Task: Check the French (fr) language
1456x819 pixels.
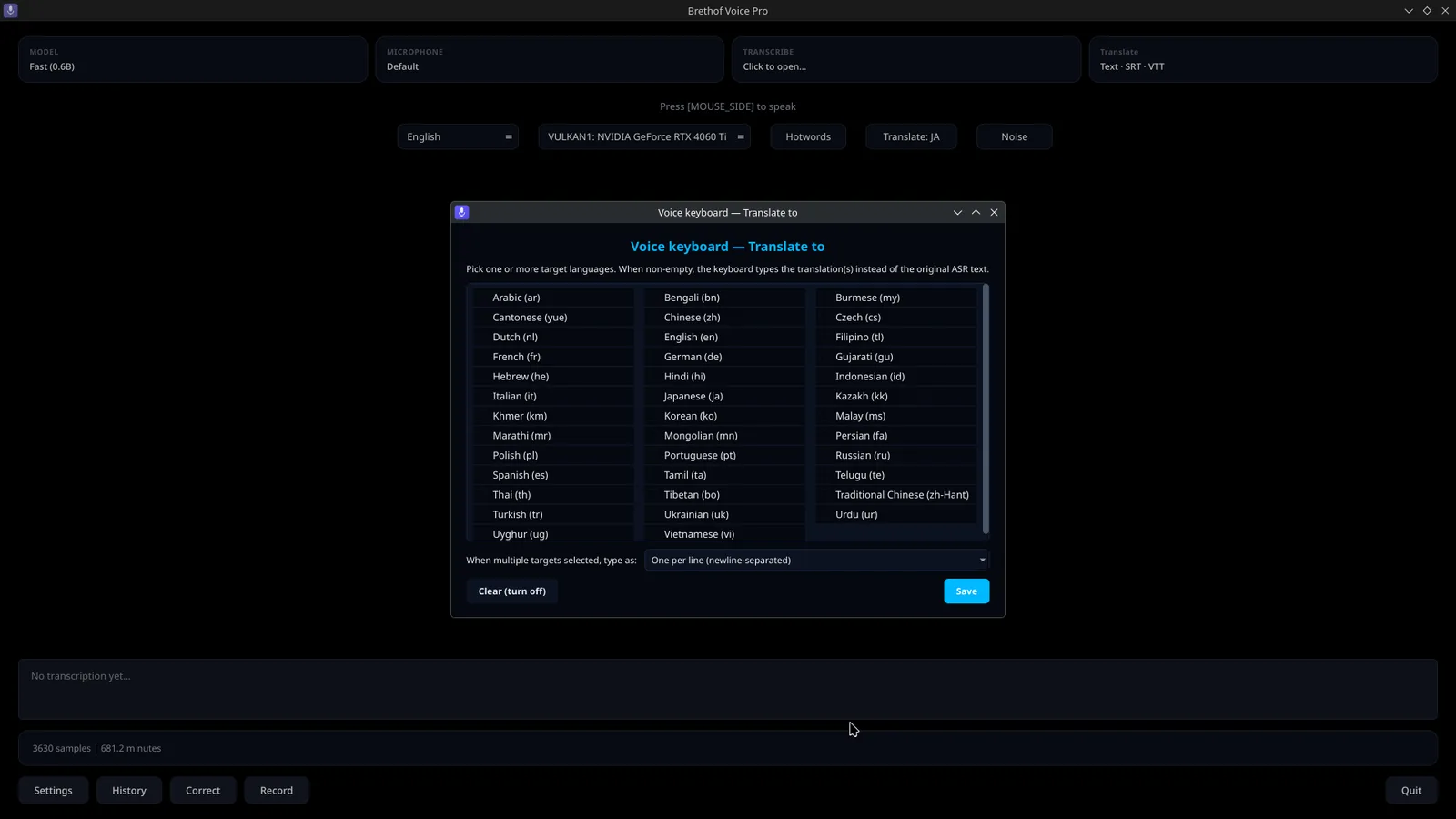Action: [553, 357]
